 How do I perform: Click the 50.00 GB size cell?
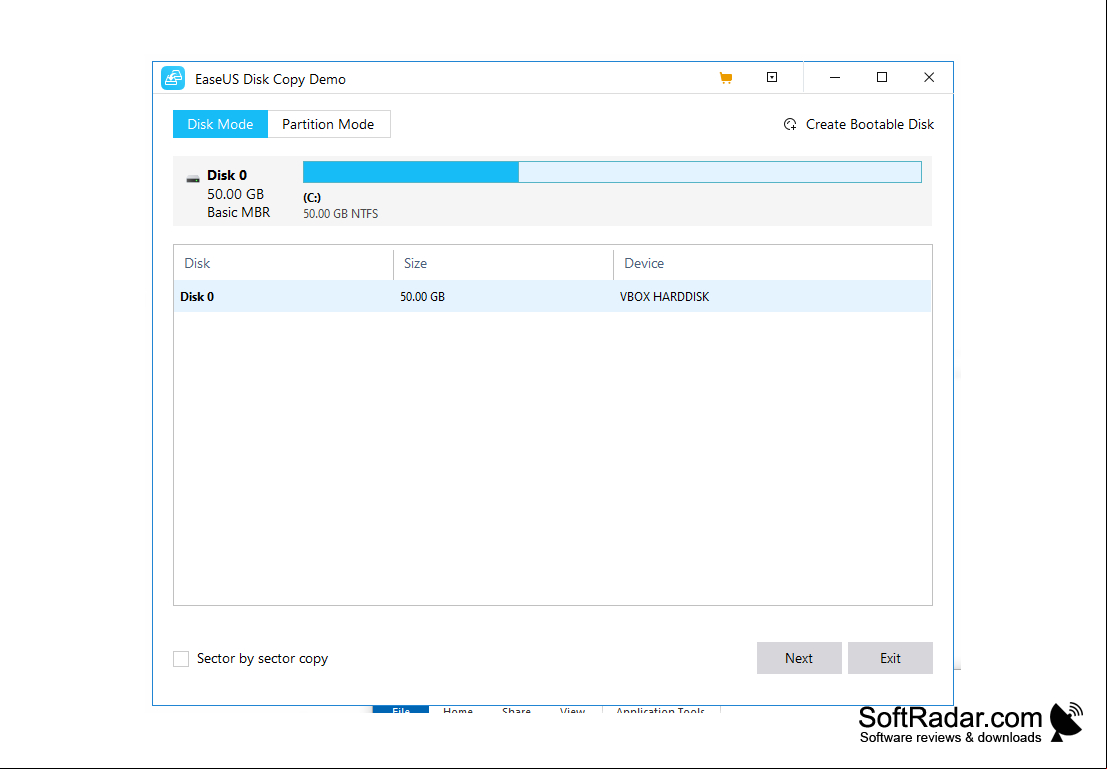point(422,297)
